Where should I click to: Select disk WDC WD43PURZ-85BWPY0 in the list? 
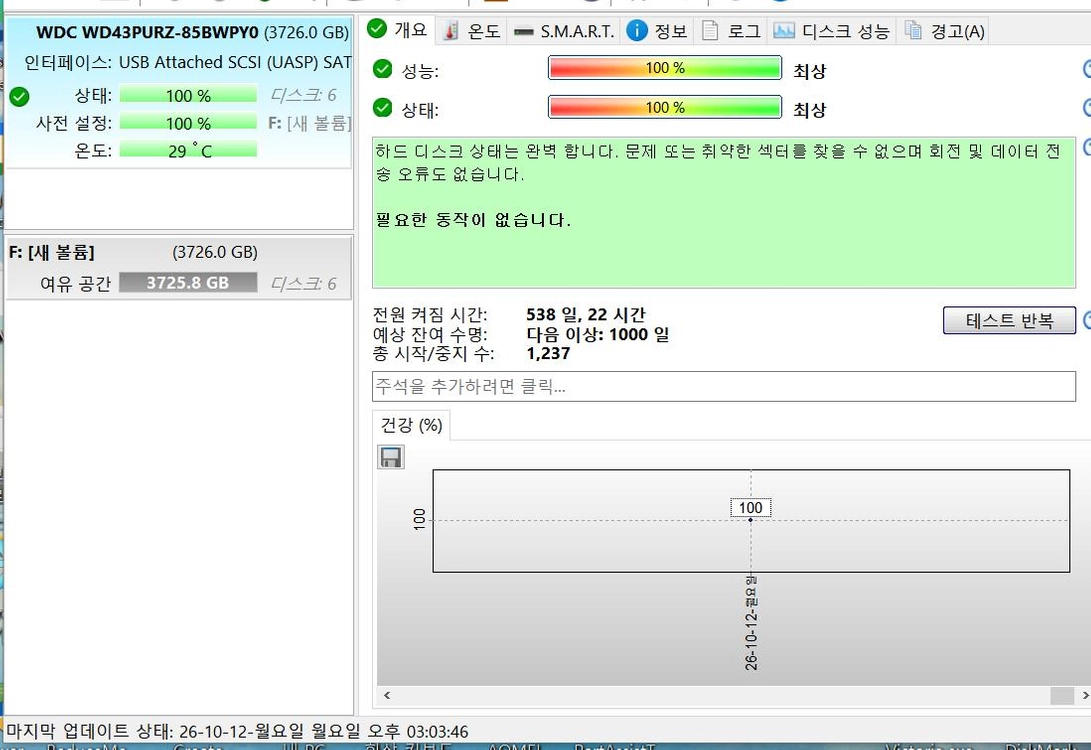tap(179, 93)
